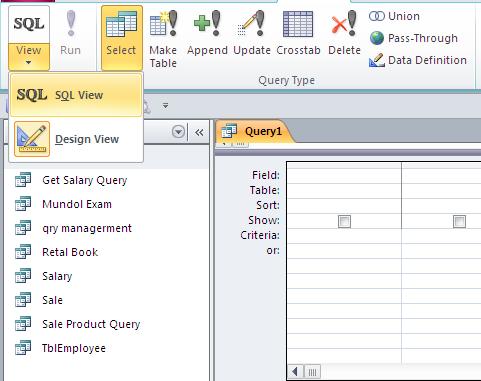This screenshot has height=381, width=481.
Task: Toggle the Show checkbox in second column
Action: coord(459,221)
